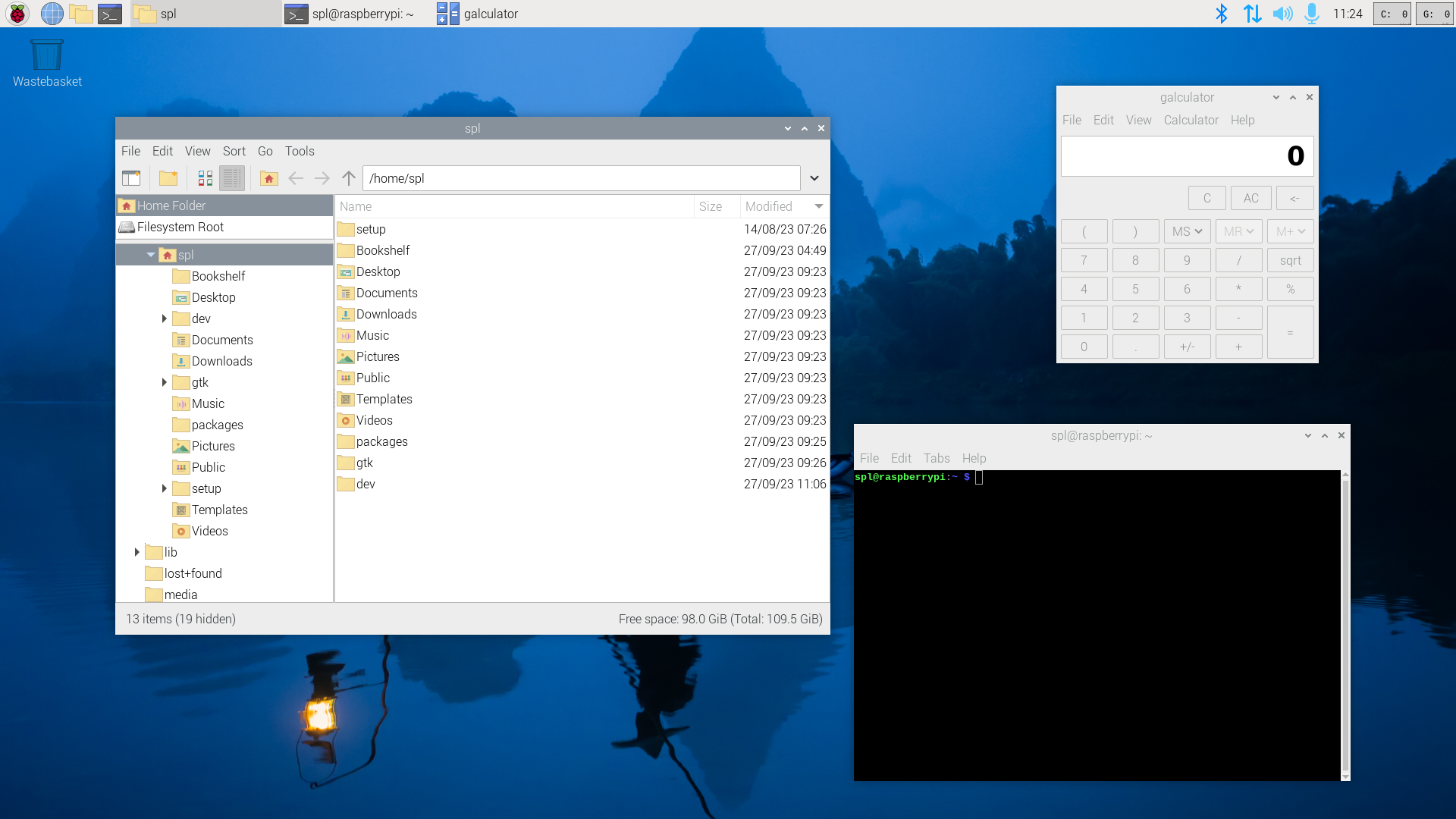Screen dimensions: 1456x819
Task: Click the galculator memory store MS button
Action: pyautogui.click(x=1186, y=230)
